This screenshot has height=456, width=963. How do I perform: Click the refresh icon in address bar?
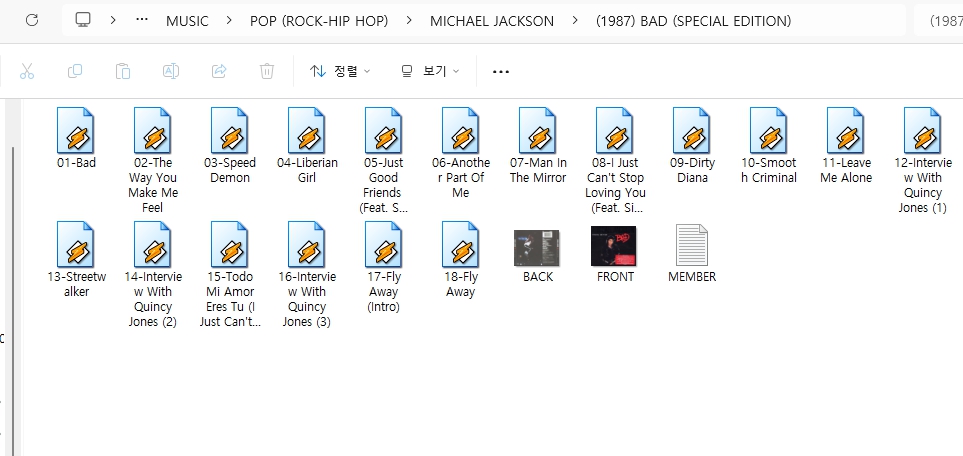tap(32, 20)
